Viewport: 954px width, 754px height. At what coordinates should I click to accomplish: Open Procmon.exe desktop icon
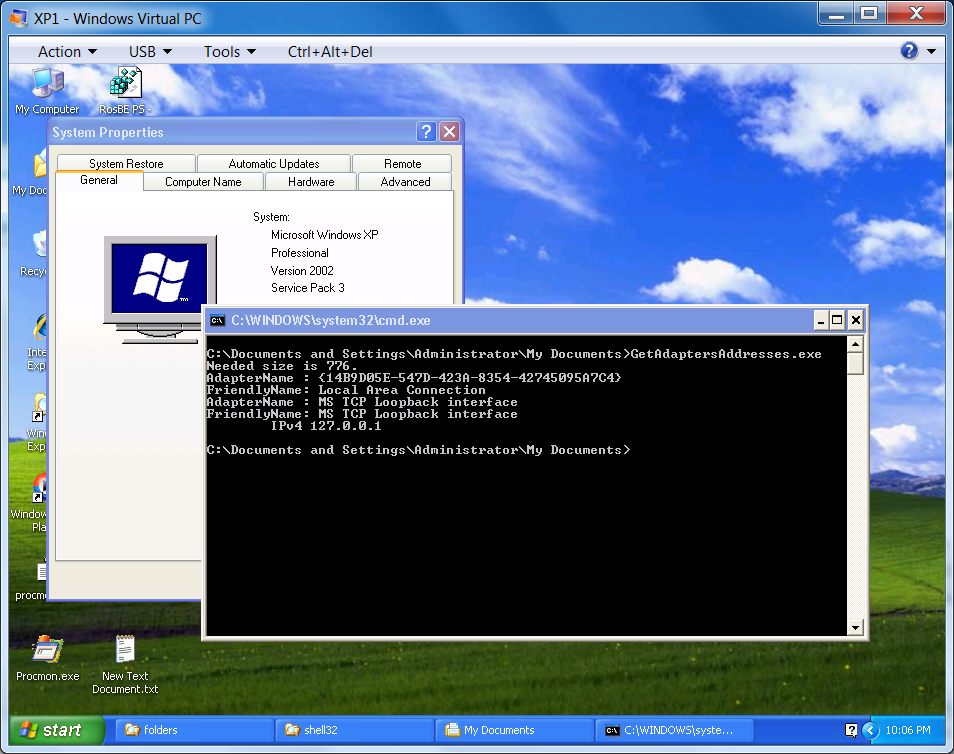(x=47, y=658)
